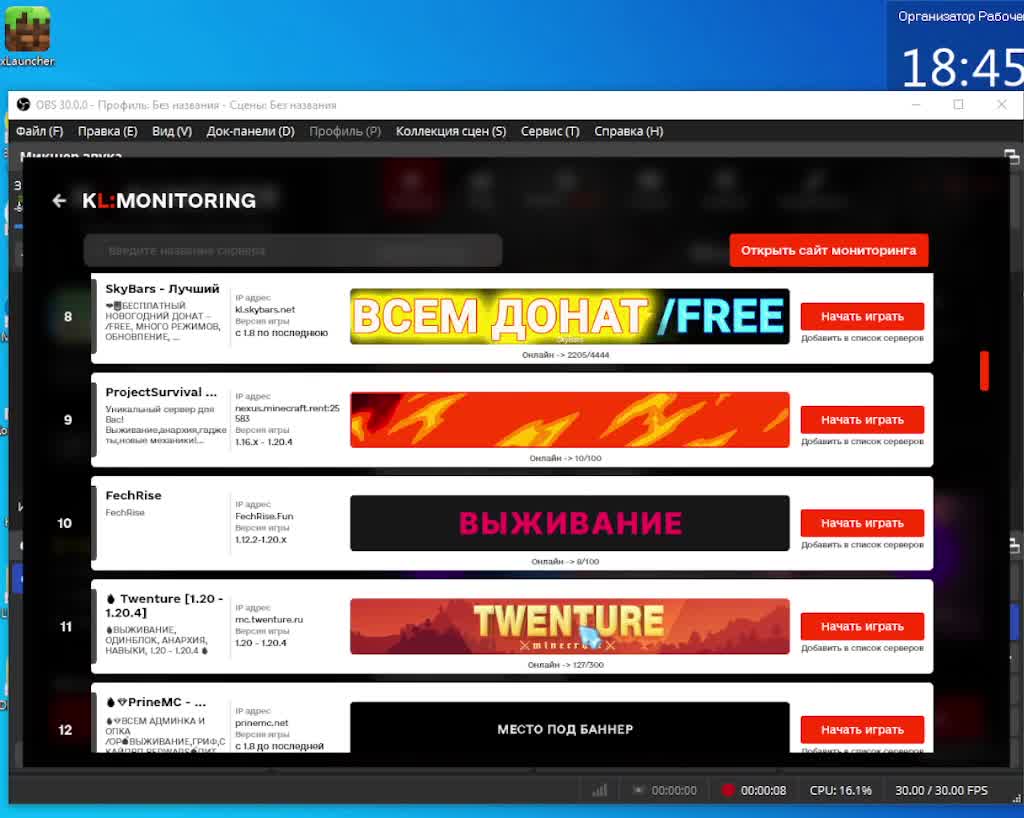Screen dimensions: 1024x818
Task: Click the TWENTURE banner image
Action: pyautogui.click(x=569, y=627)
